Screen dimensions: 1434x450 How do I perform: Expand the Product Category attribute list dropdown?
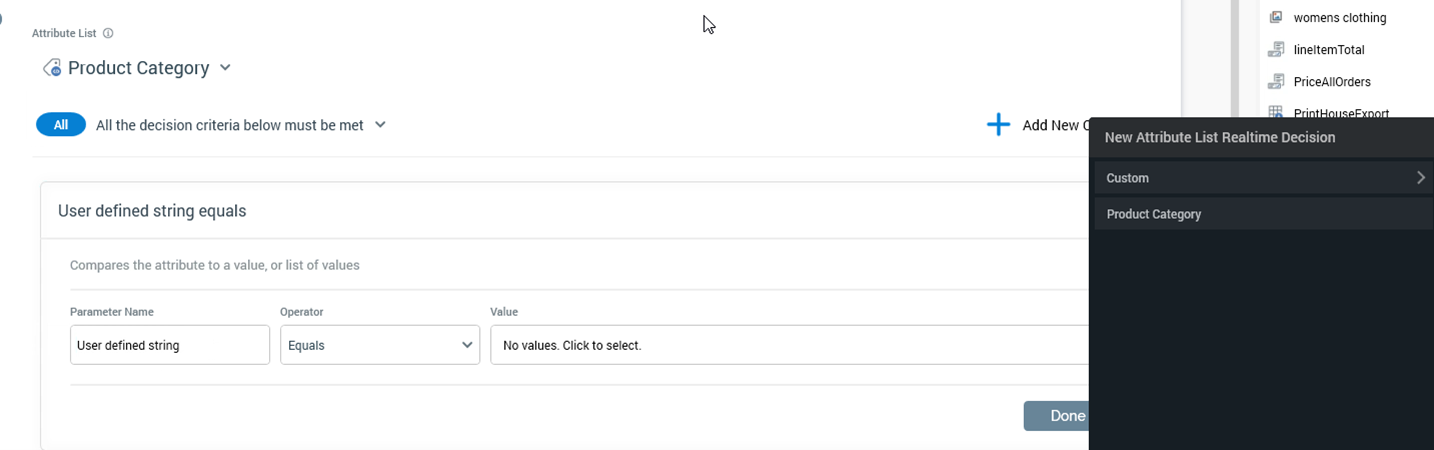tap(225, 68)
